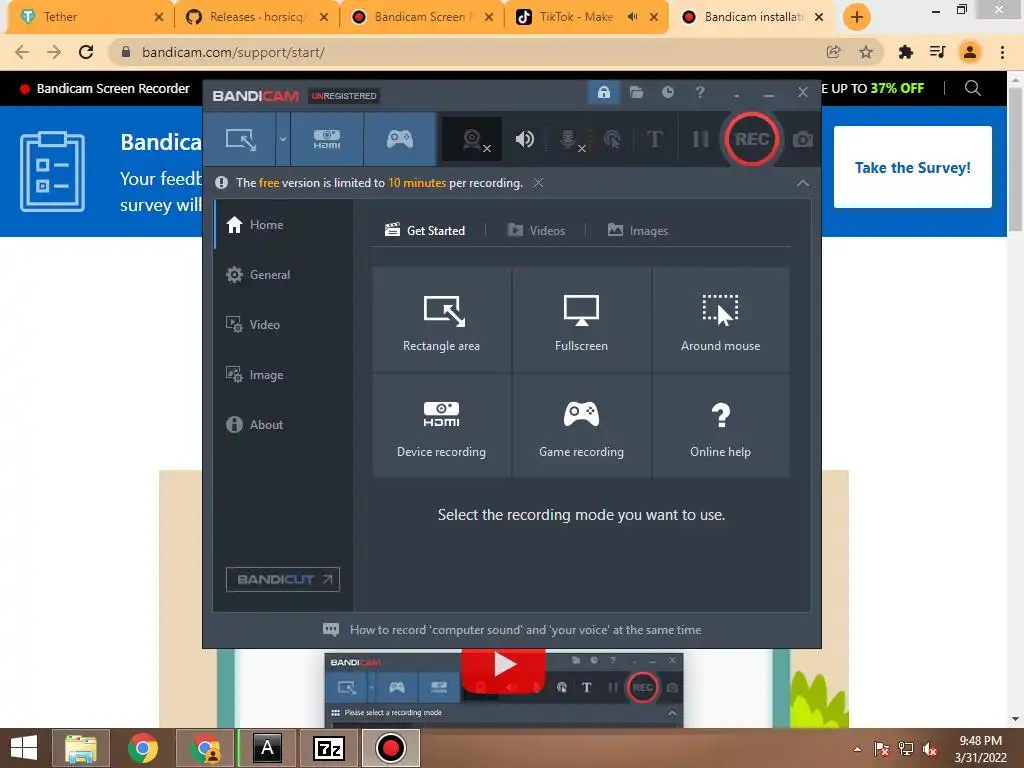Toggle webcam overlay icon

pos(473,139)
